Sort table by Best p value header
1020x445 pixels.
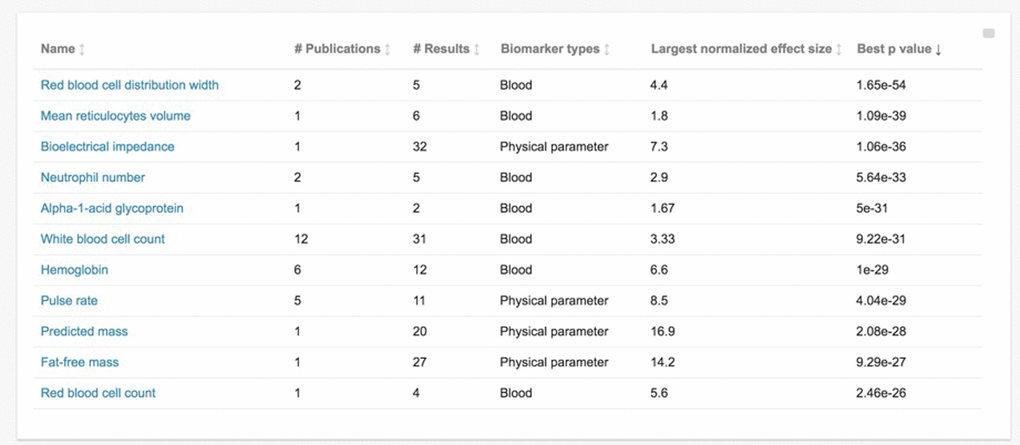pos(893,50)
